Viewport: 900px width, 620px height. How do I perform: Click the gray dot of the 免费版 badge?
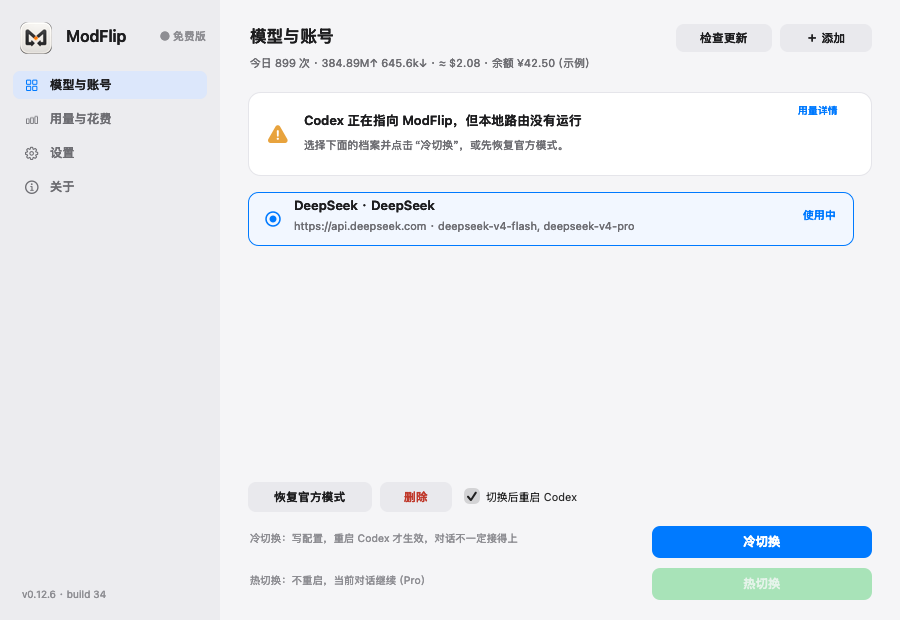pyautogui.click(x=165, y=36)
